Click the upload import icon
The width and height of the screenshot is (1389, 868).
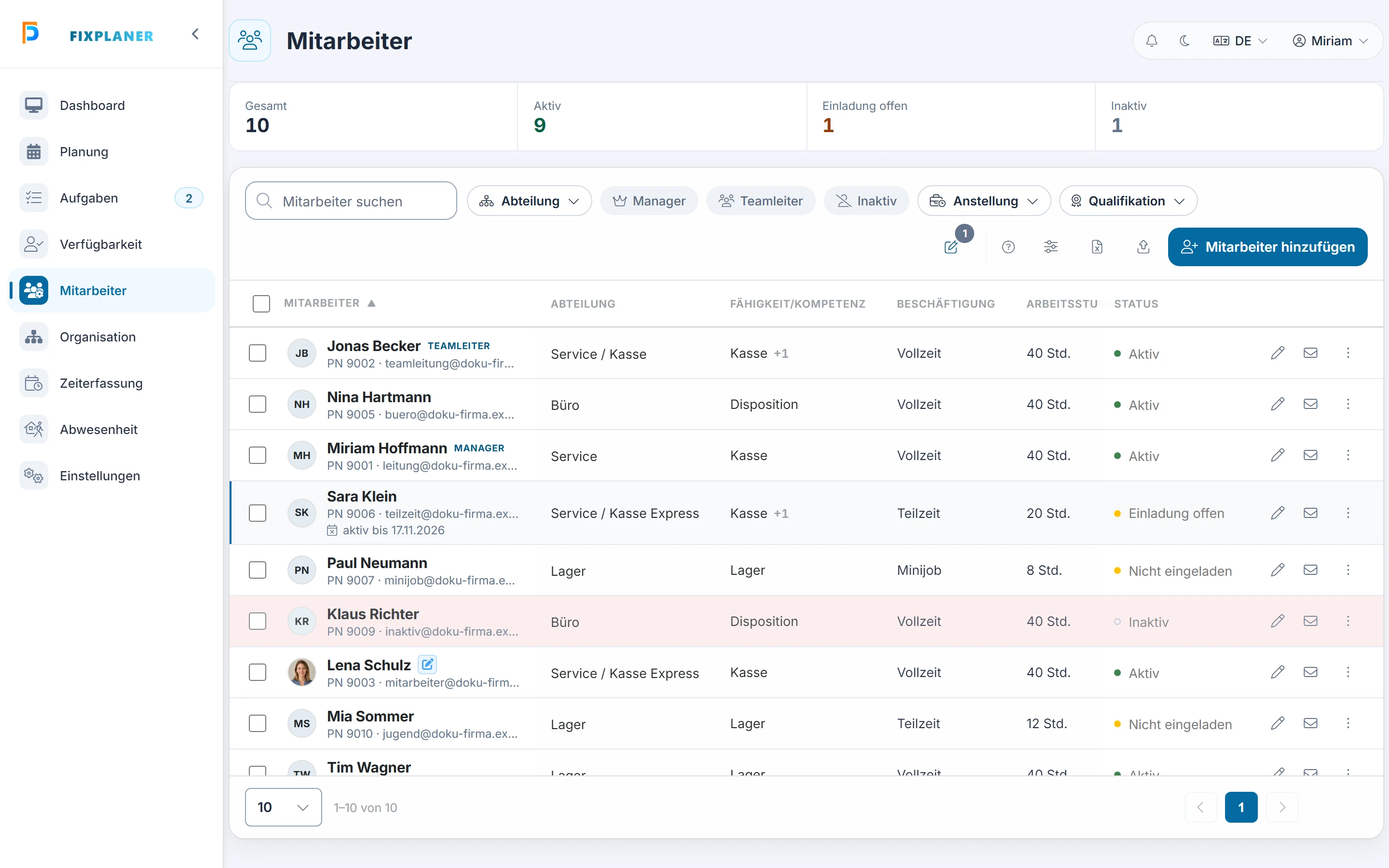pyautogui.click(x=1144, y=247)
